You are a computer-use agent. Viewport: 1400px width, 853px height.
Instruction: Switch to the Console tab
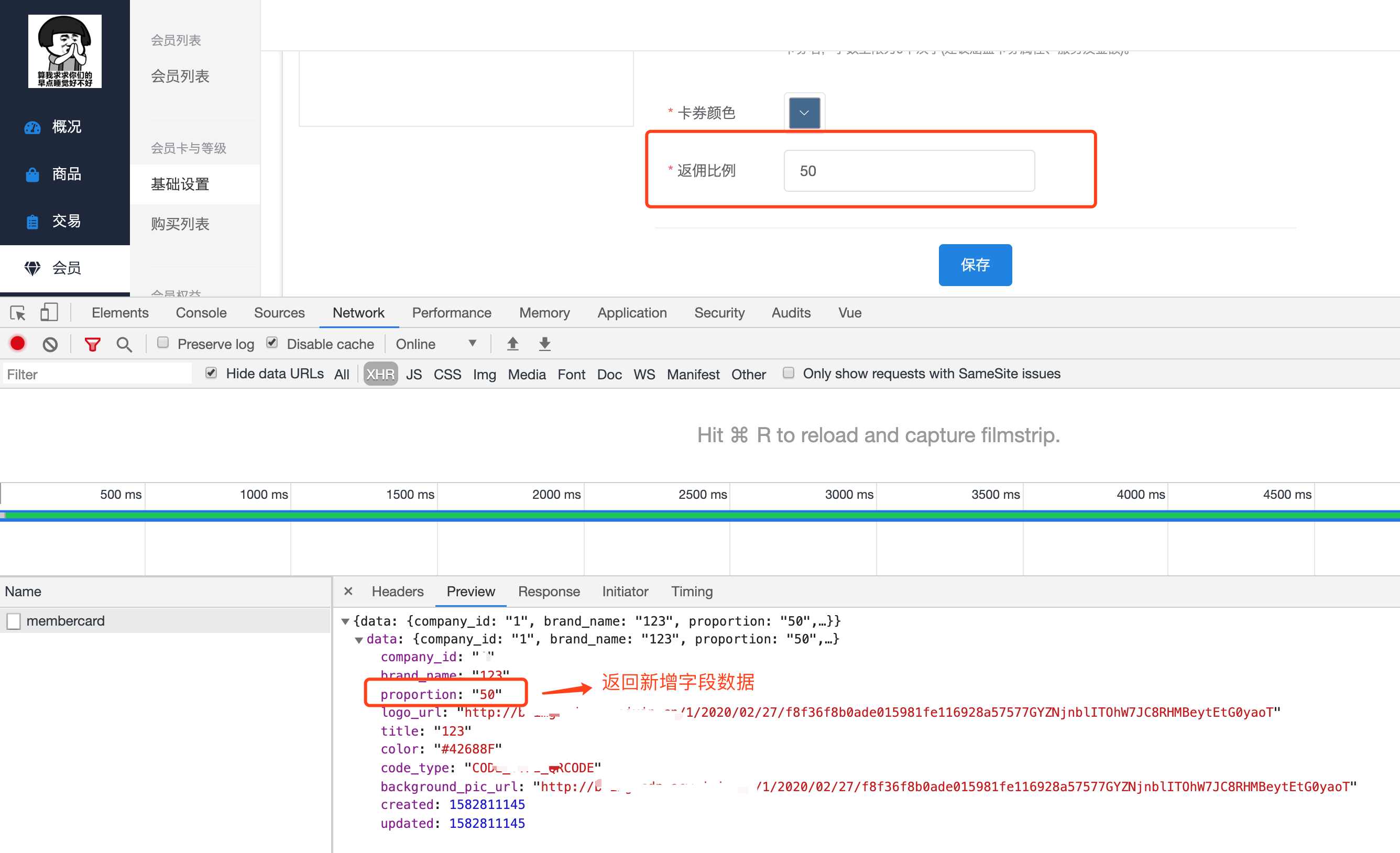coord(201,313)
